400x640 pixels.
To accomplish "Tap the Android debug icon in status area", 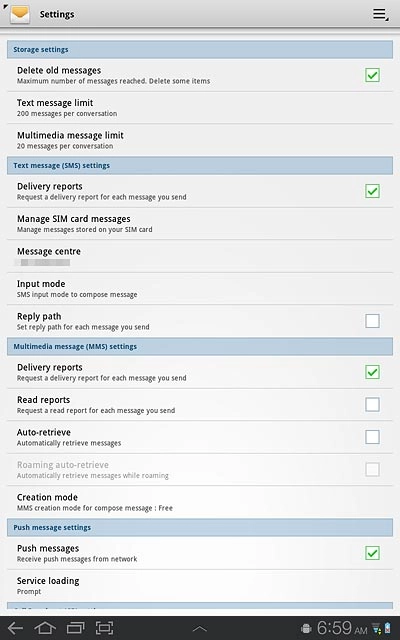I will pos(306,629).
